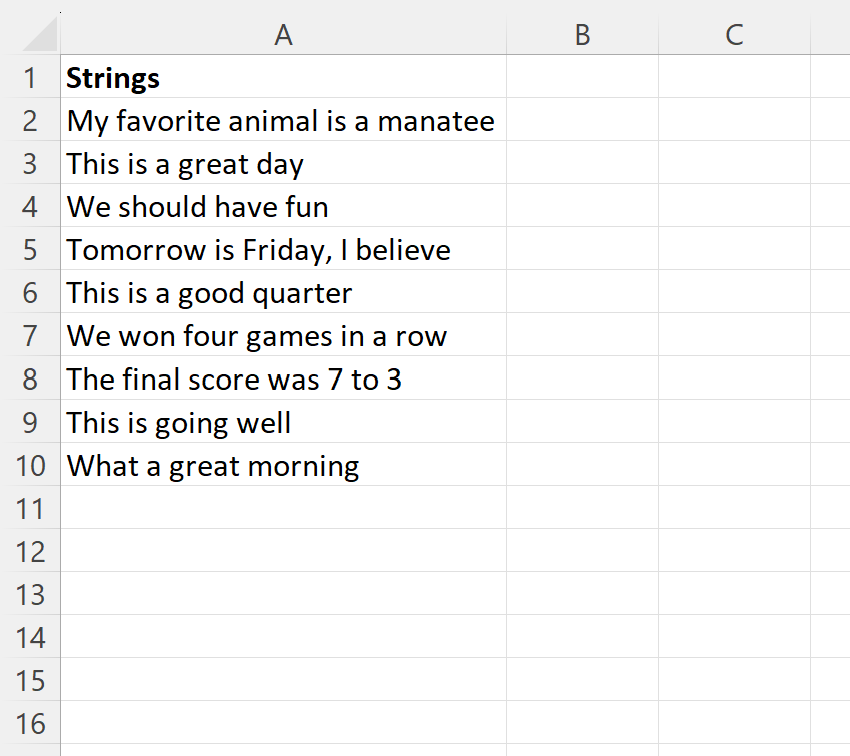The height and width of the screenshot is (756, 850).
Task: Click the bold "Strings" header cell
Action: tap(114, 77)
